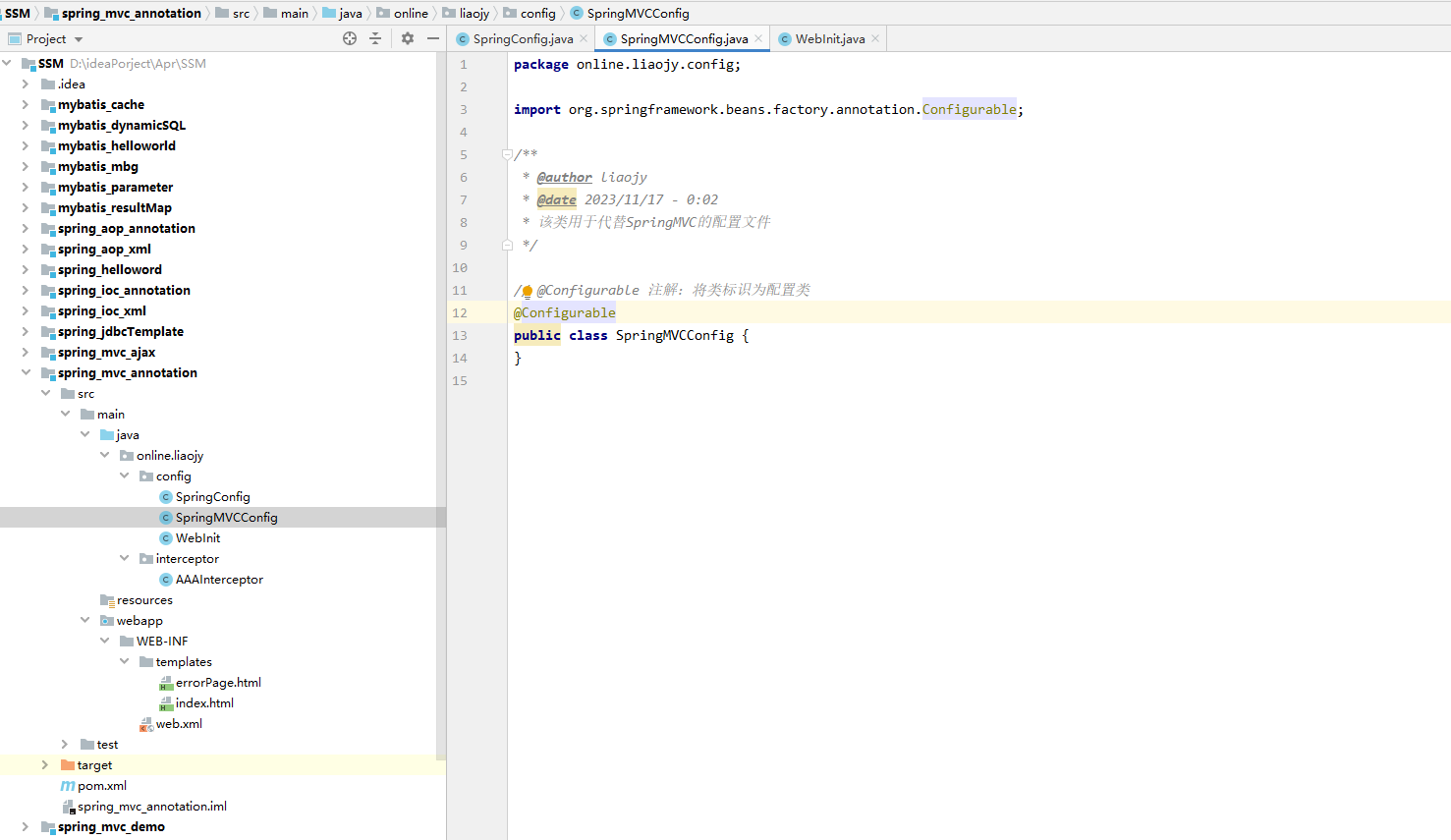Image resolution: width=1451 pixels, height=840 pixels.
Task: Collapse the config package
Action: click(124, 476)
